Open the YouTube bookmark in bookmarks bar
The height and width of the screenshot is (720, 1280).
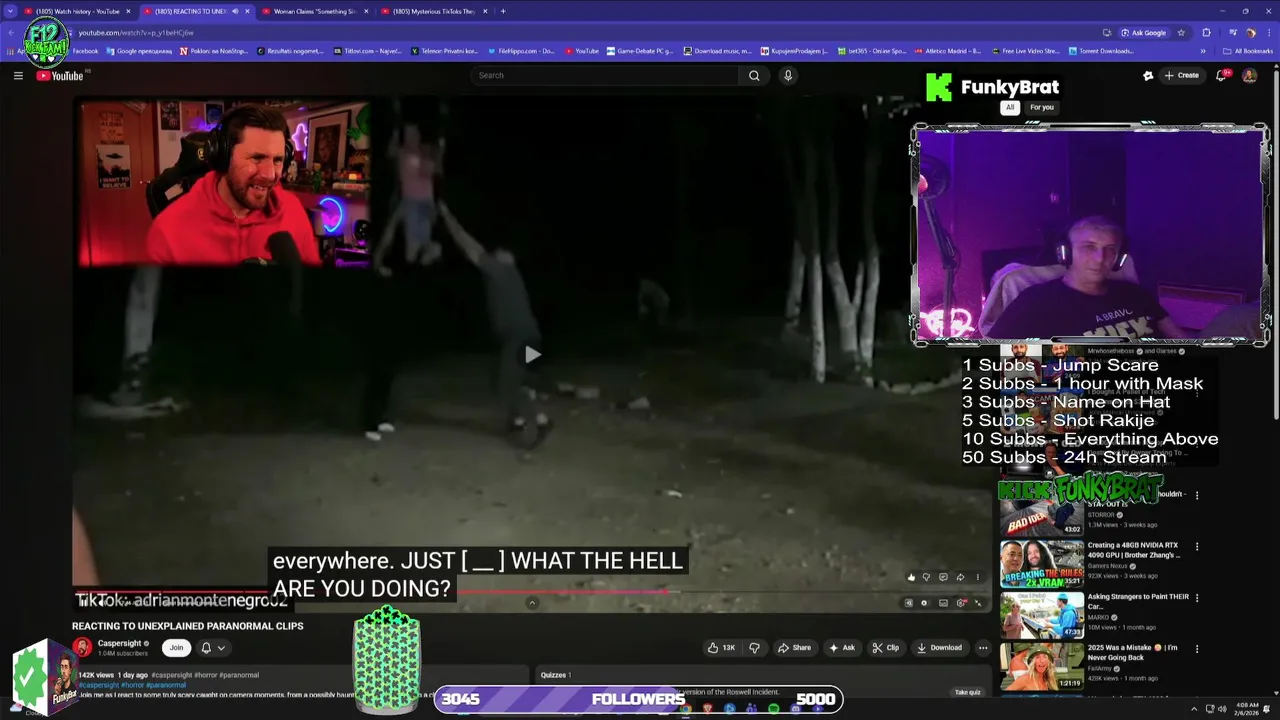[581, 51]
